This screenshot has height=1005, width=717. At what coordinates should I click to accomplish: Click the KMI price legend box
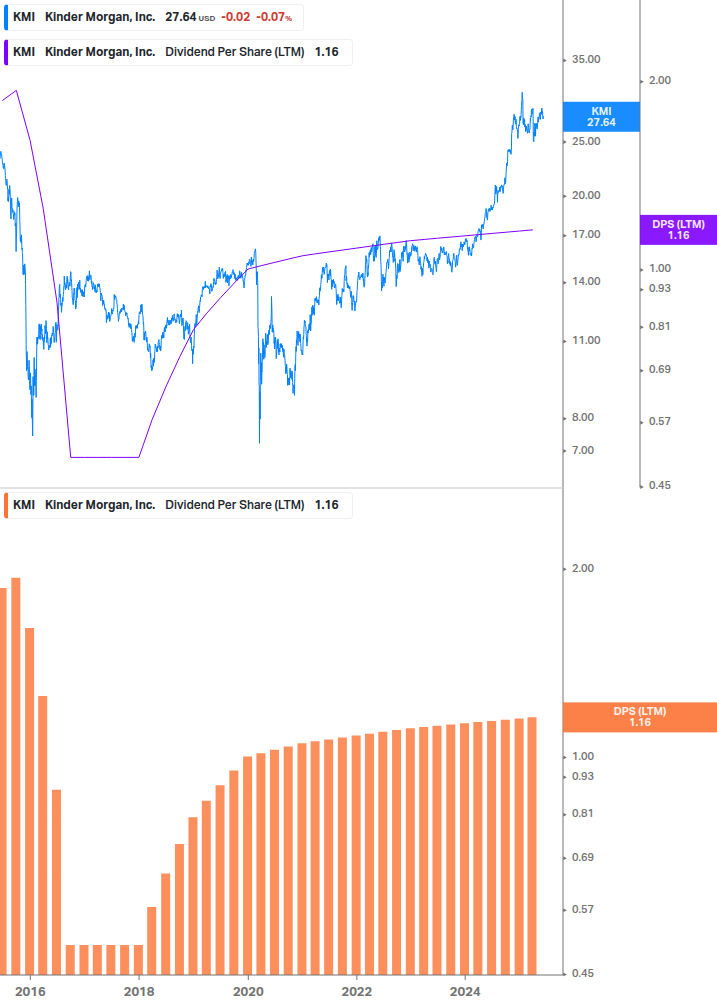pyautogui.click(x=154, y=17)
